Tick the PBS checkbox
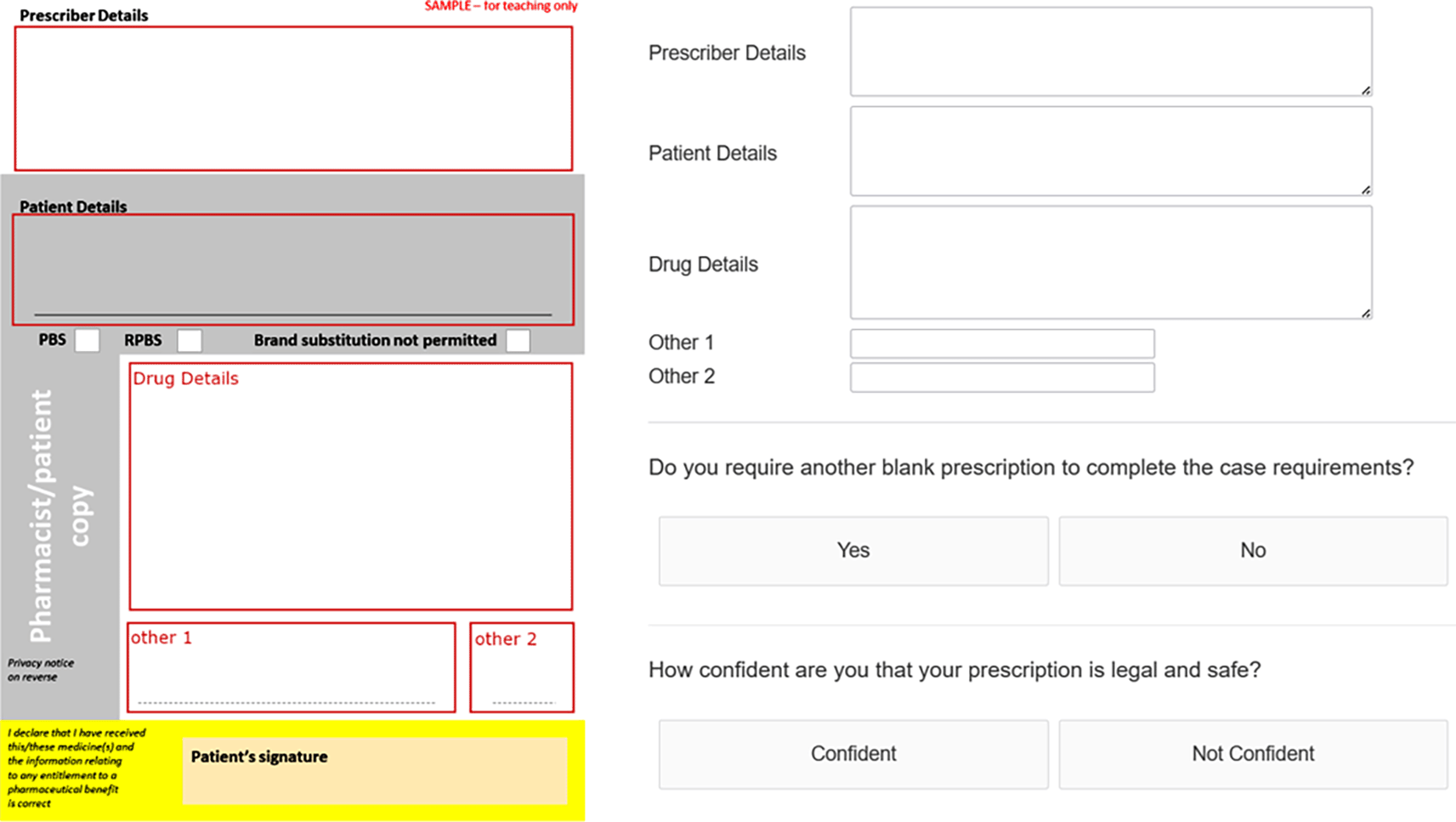Screen dimensions: 1456x822 pyautogui.click(x=87, y=340)
